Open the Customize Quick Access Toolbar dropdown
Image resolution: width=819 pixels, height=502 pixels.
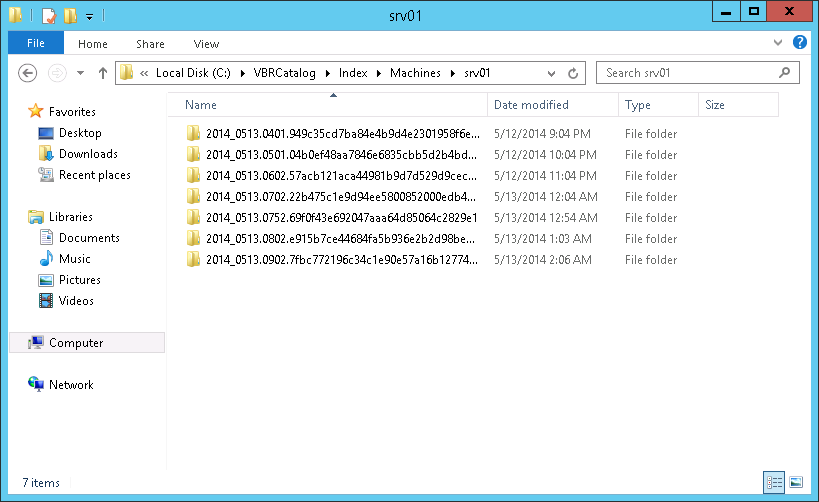(x=89, y=17)
